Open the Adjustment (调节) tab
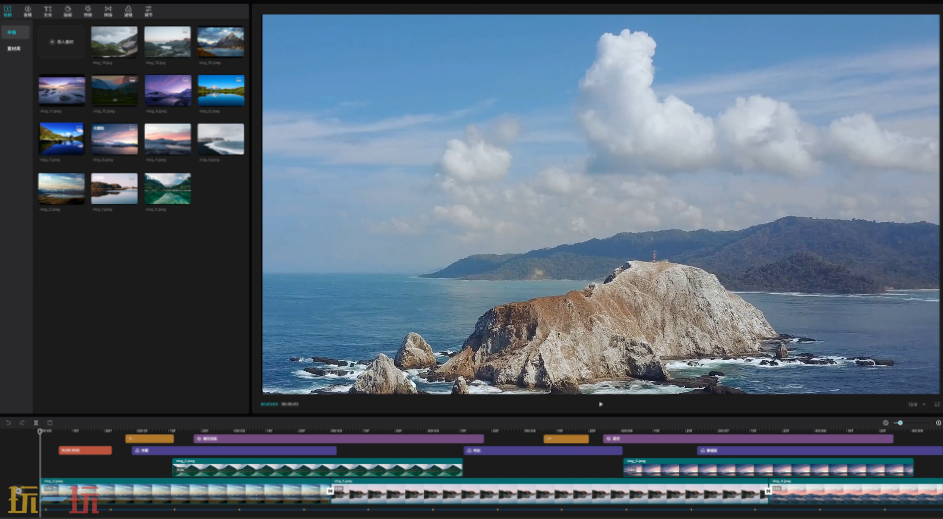This screenshot has width=943, height=519. [148, 11]
